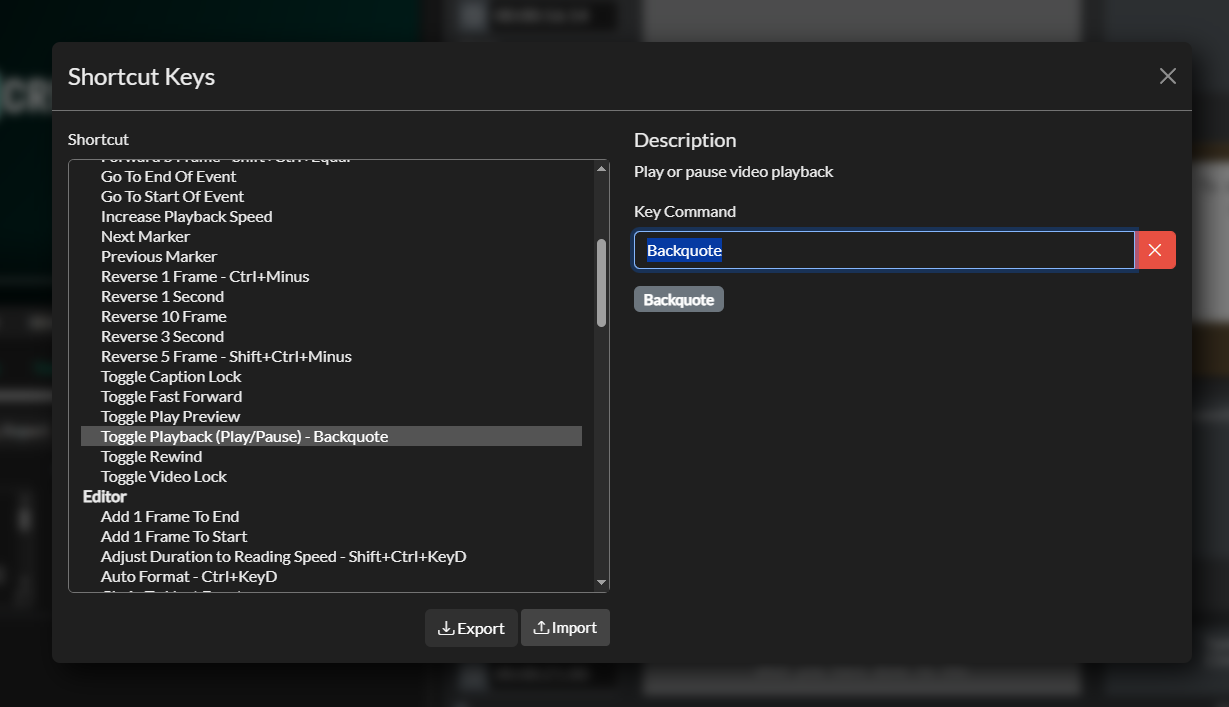This screenshot has width=1229, height=707.
Task: Select Toggle Playback (Play/Pause) shortcut
Action: pos(331,437)
